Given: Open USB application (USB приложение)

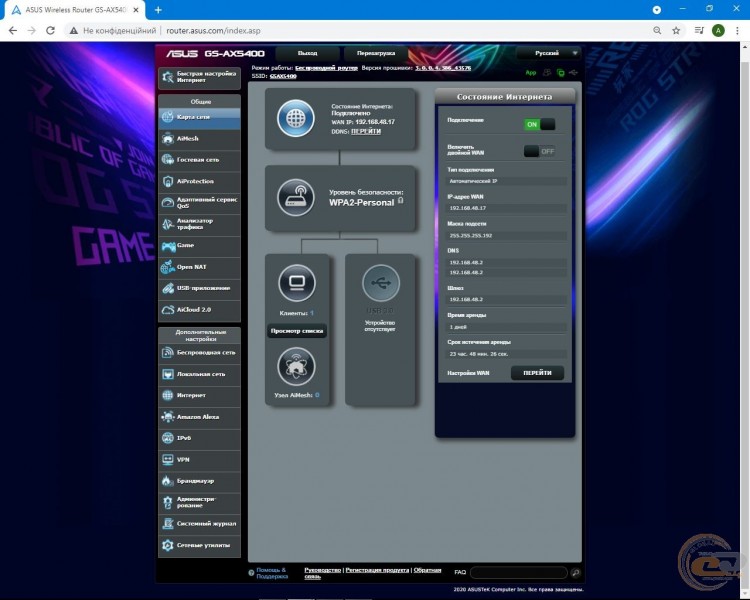Looking at the screenshot, I should (199, 288).
